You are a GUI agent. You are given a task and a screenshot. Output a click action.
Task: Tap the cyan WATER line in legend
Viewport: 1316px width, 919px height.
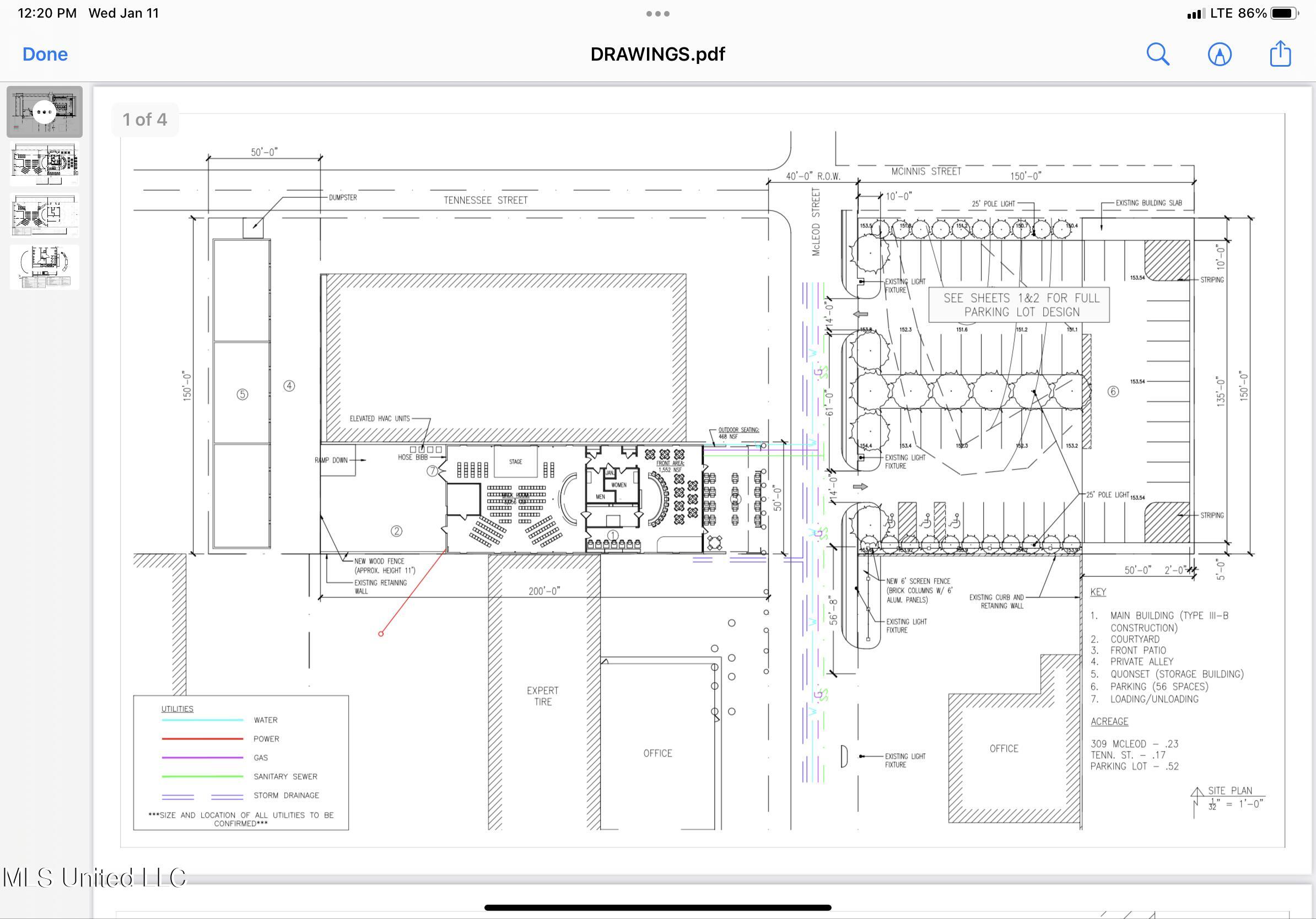[x=202, y=720]
